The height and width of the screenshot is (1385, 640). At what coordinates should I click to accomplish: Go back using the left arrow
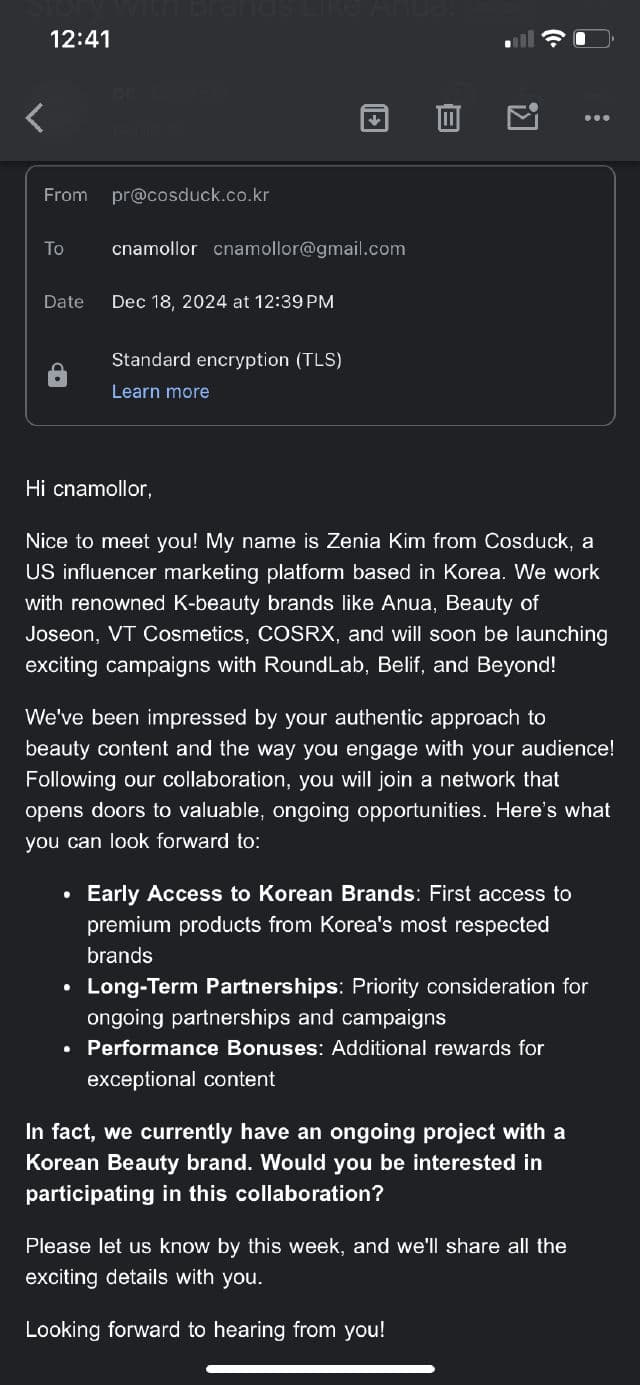[35, 118]
